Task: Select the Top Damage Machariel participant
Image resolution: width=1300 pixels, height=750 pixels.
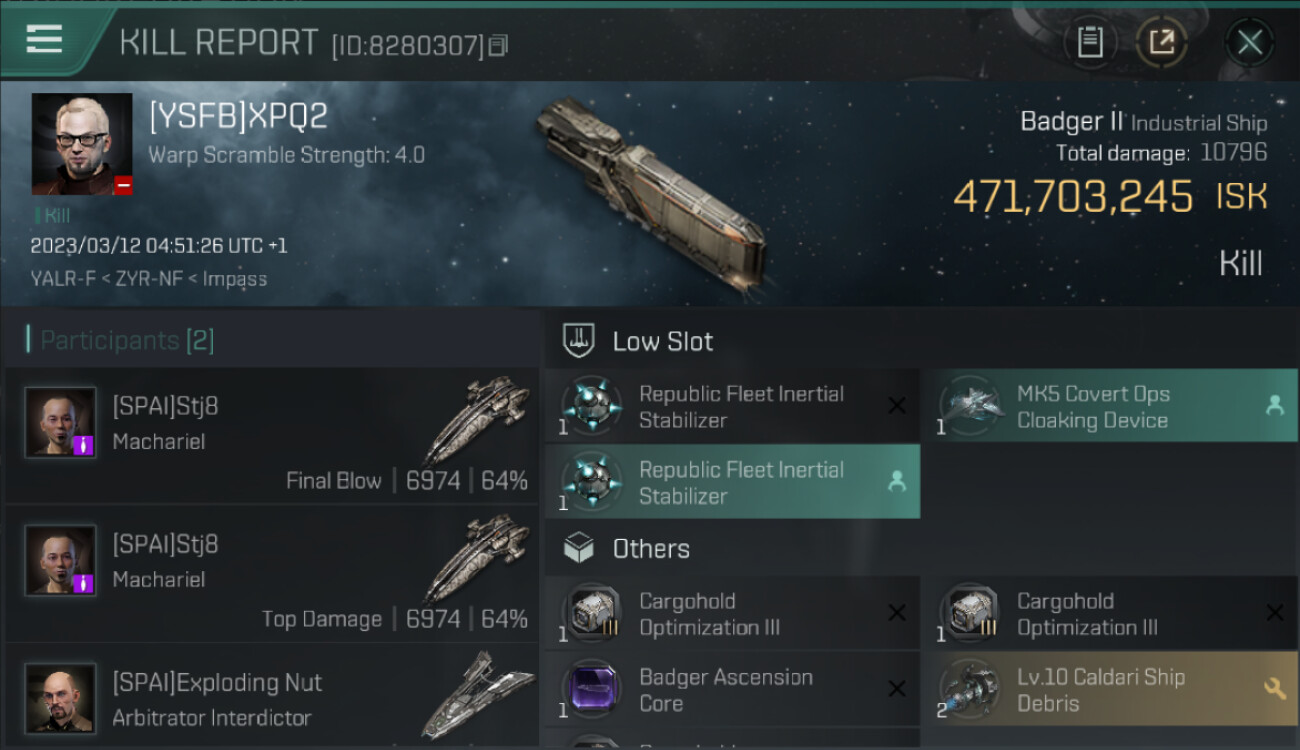Action: [x=272, y=576]
